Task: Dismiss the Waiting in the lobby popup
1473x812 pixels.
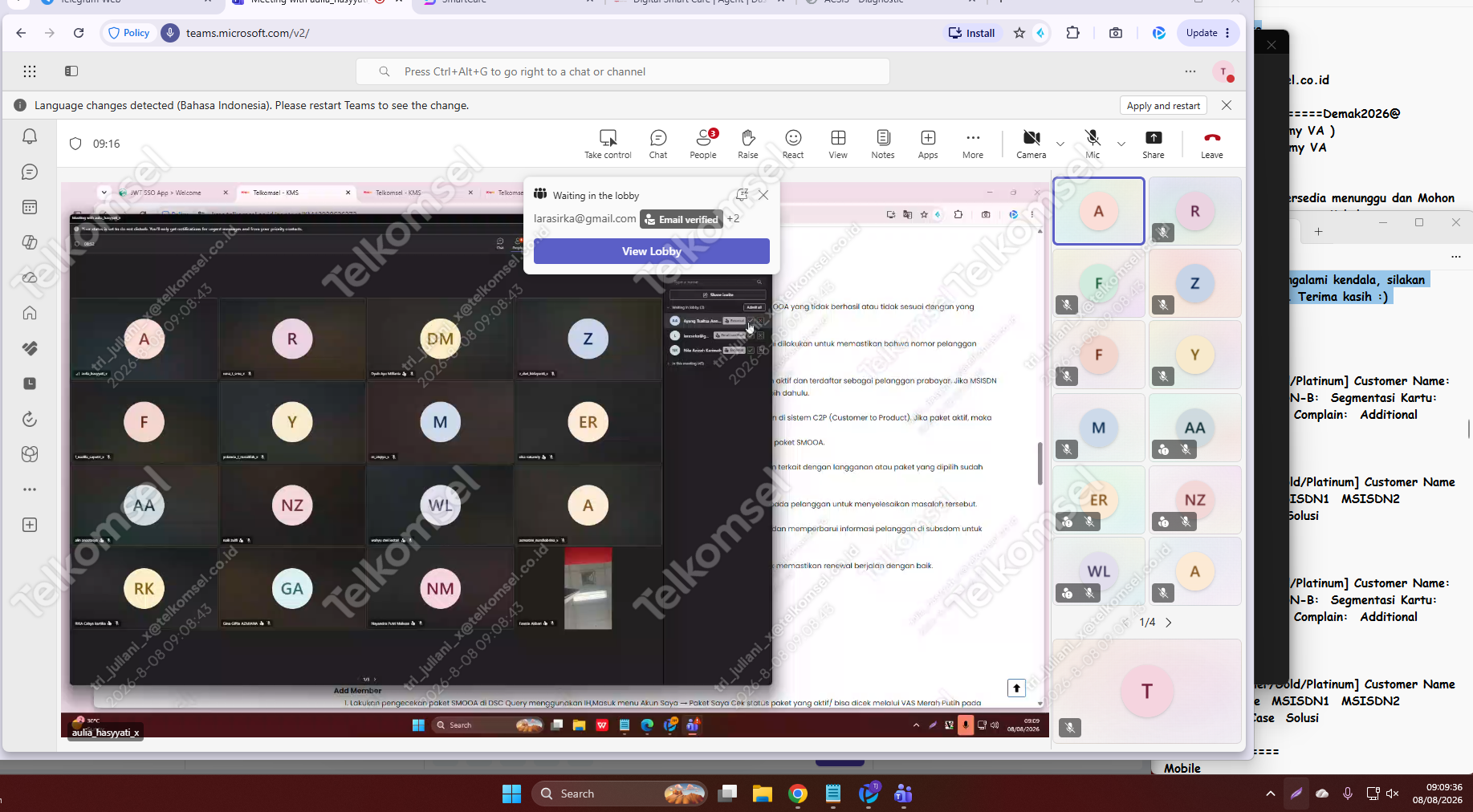Action: click(x=763, y=195)
